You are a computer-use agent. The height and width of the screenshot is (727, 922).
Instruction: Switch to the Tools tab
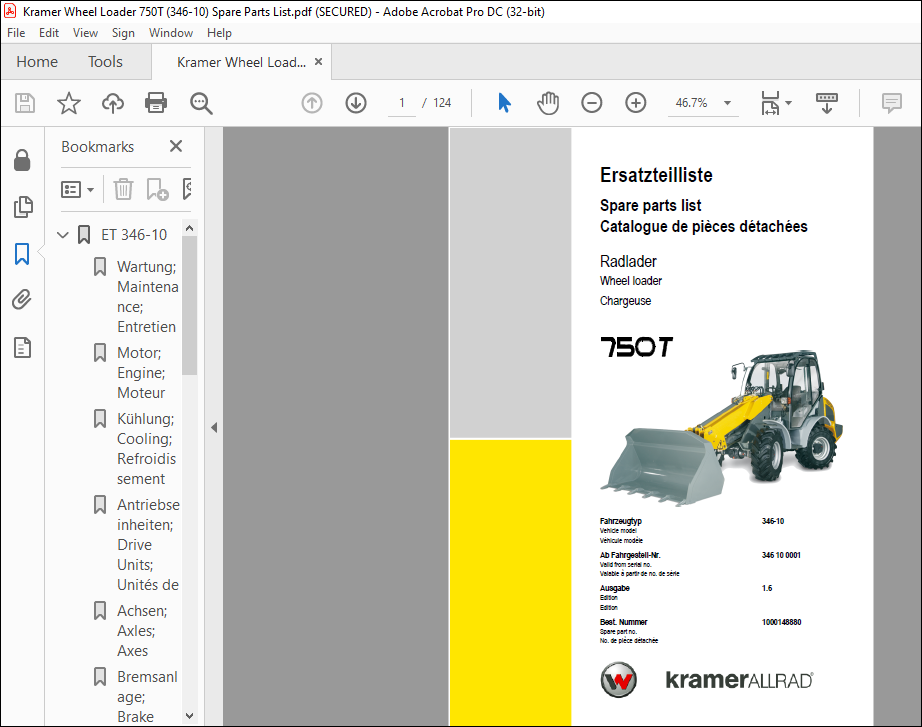[105, 62]
